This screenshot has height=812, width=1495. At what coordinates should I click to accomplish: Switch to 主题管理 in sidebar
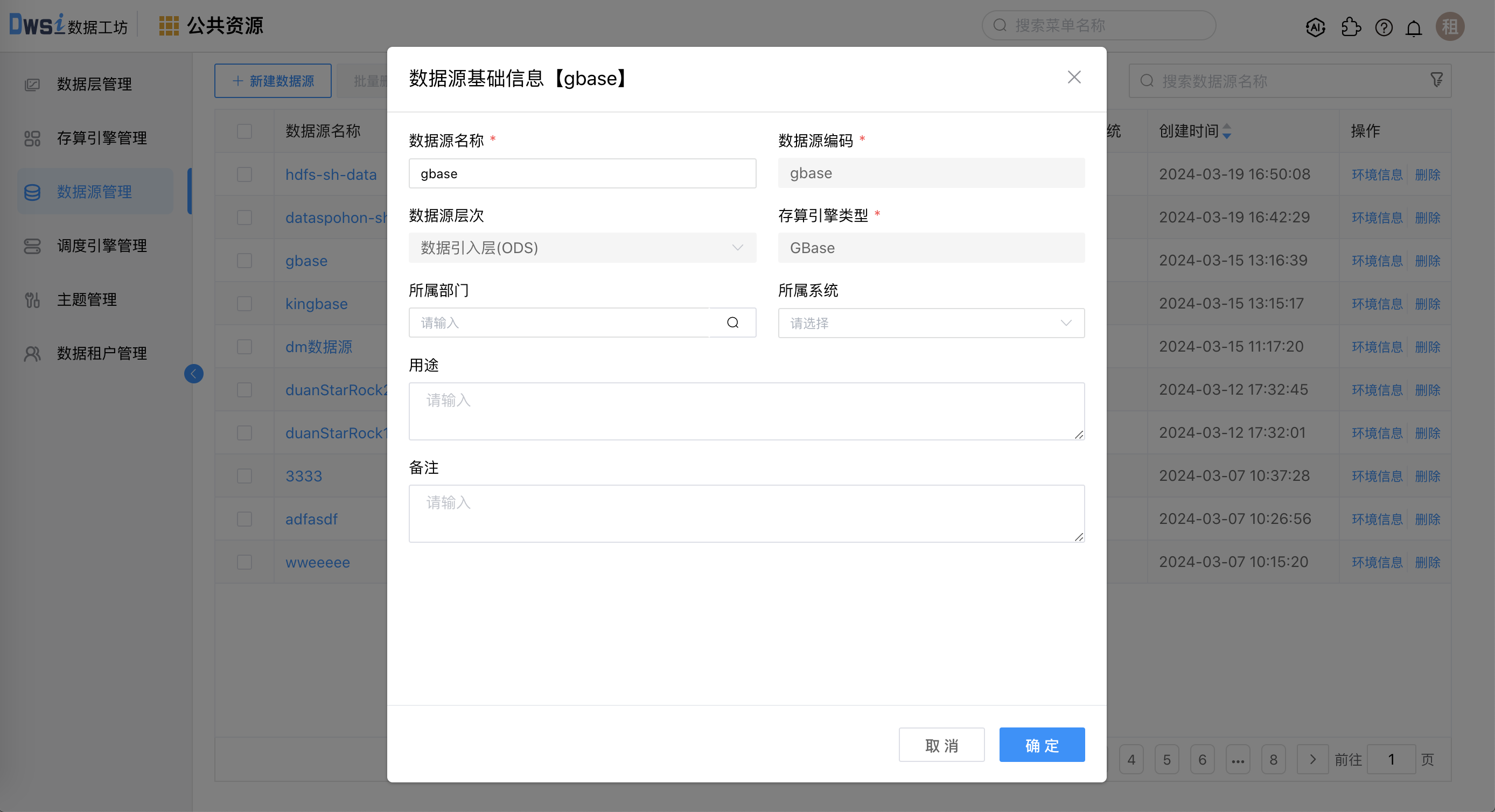(x=87, y=299)
